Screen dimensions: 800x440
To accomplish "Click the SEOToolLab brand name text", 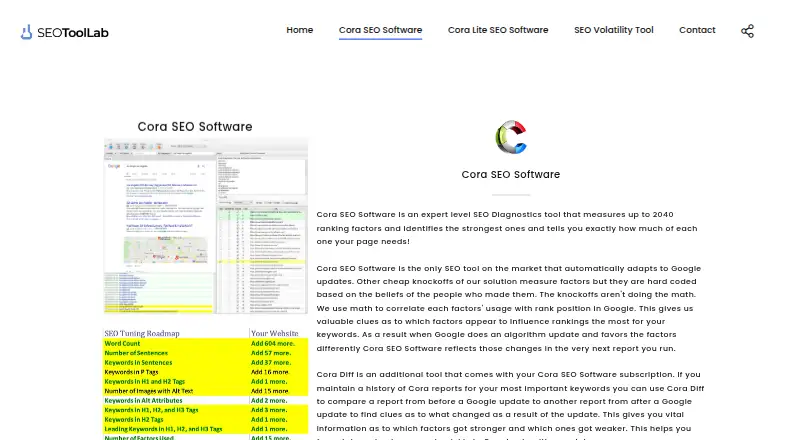I will click(x=73, y=33).
